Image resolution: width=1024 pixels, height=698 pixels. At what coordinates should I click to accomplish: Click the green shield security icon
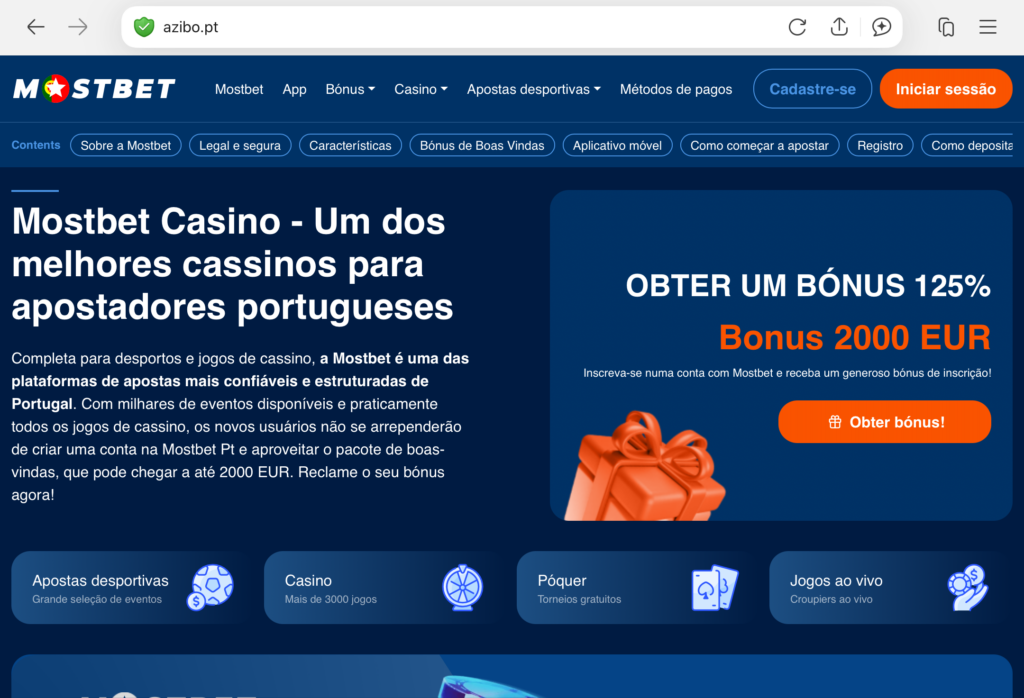click(144, 27)
